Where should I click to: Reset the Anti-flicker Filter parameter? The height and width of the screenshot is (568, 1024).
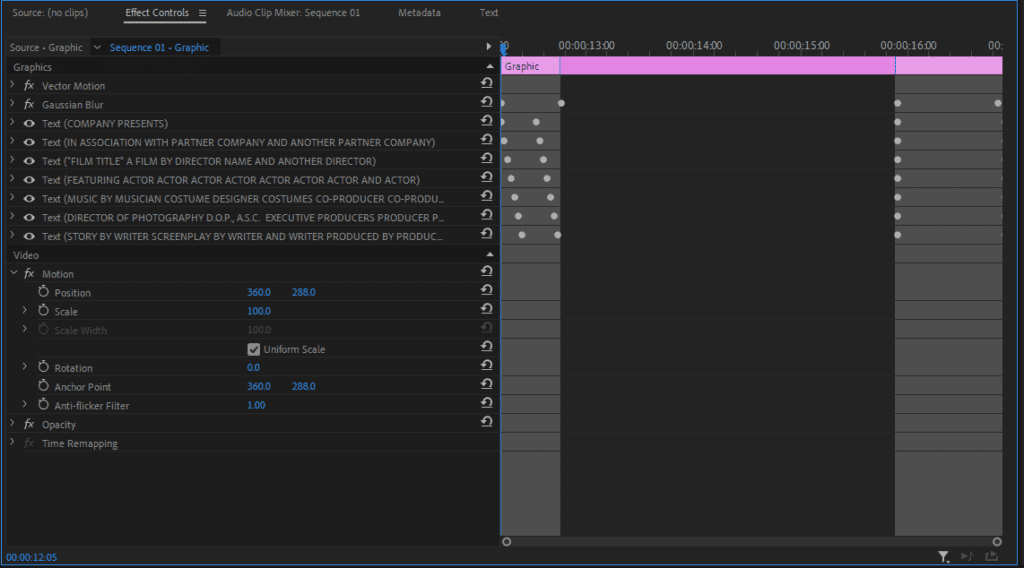(487, 403)
